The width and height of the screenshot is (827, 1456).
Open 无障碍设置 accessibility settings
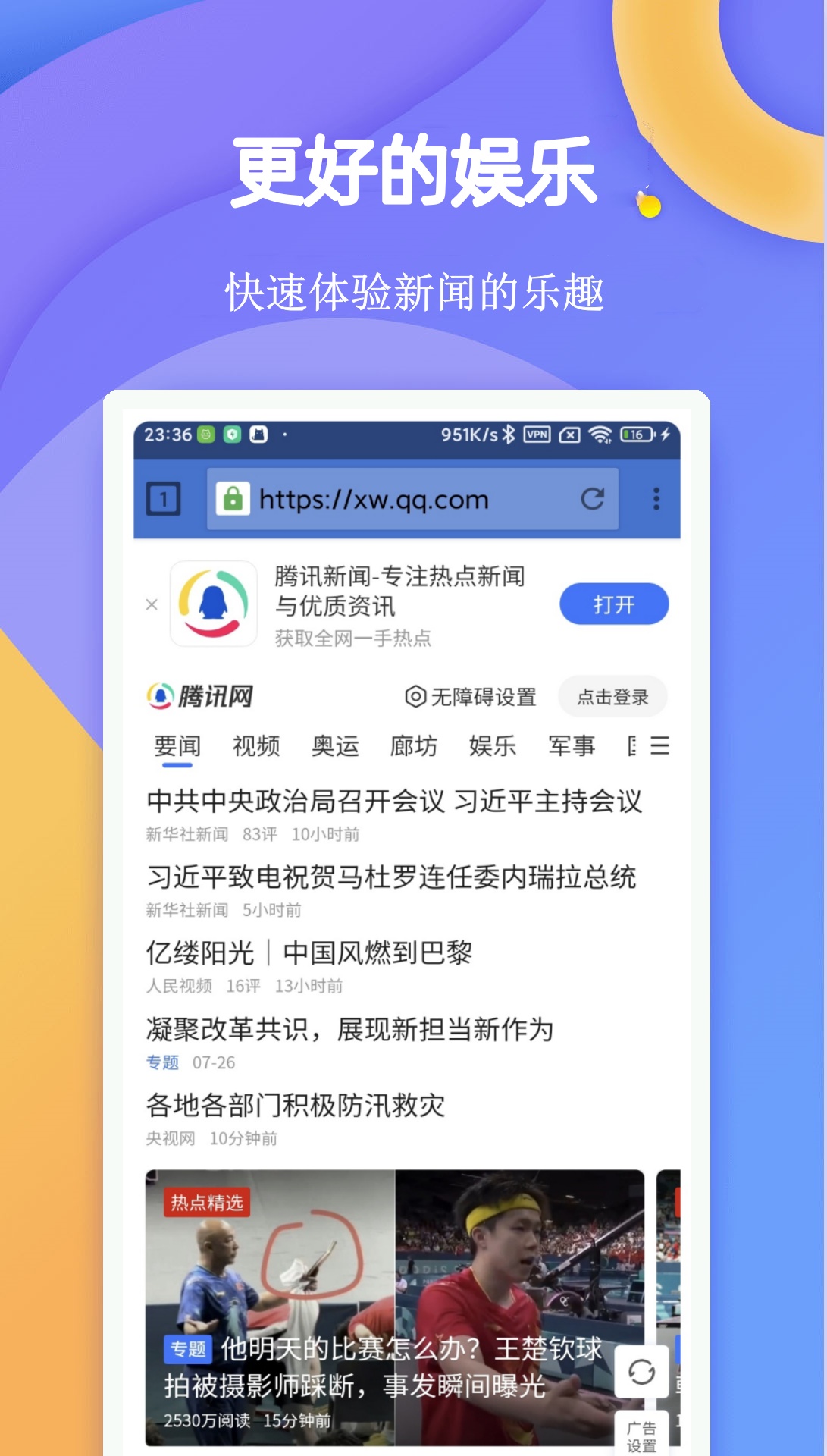471,696
